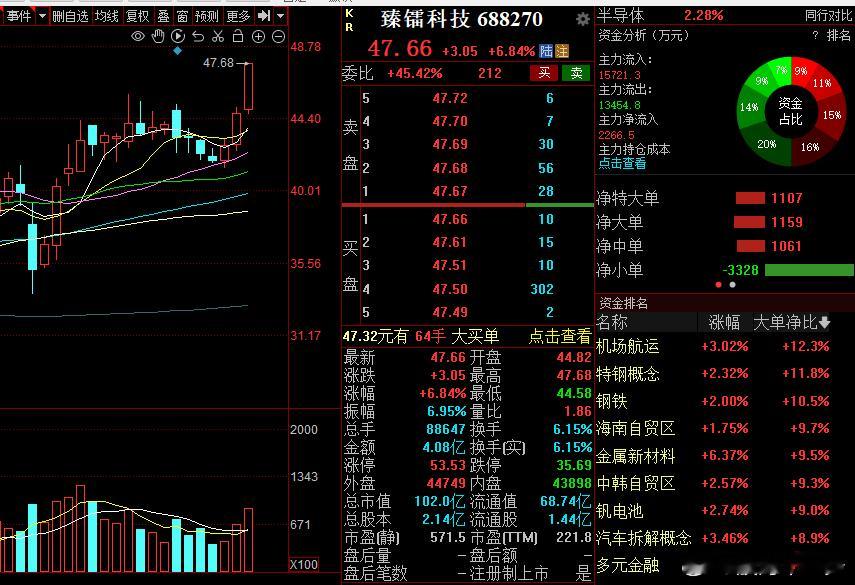Select the white page indicator dot
The image size is (855, 585).
point(732,285)
